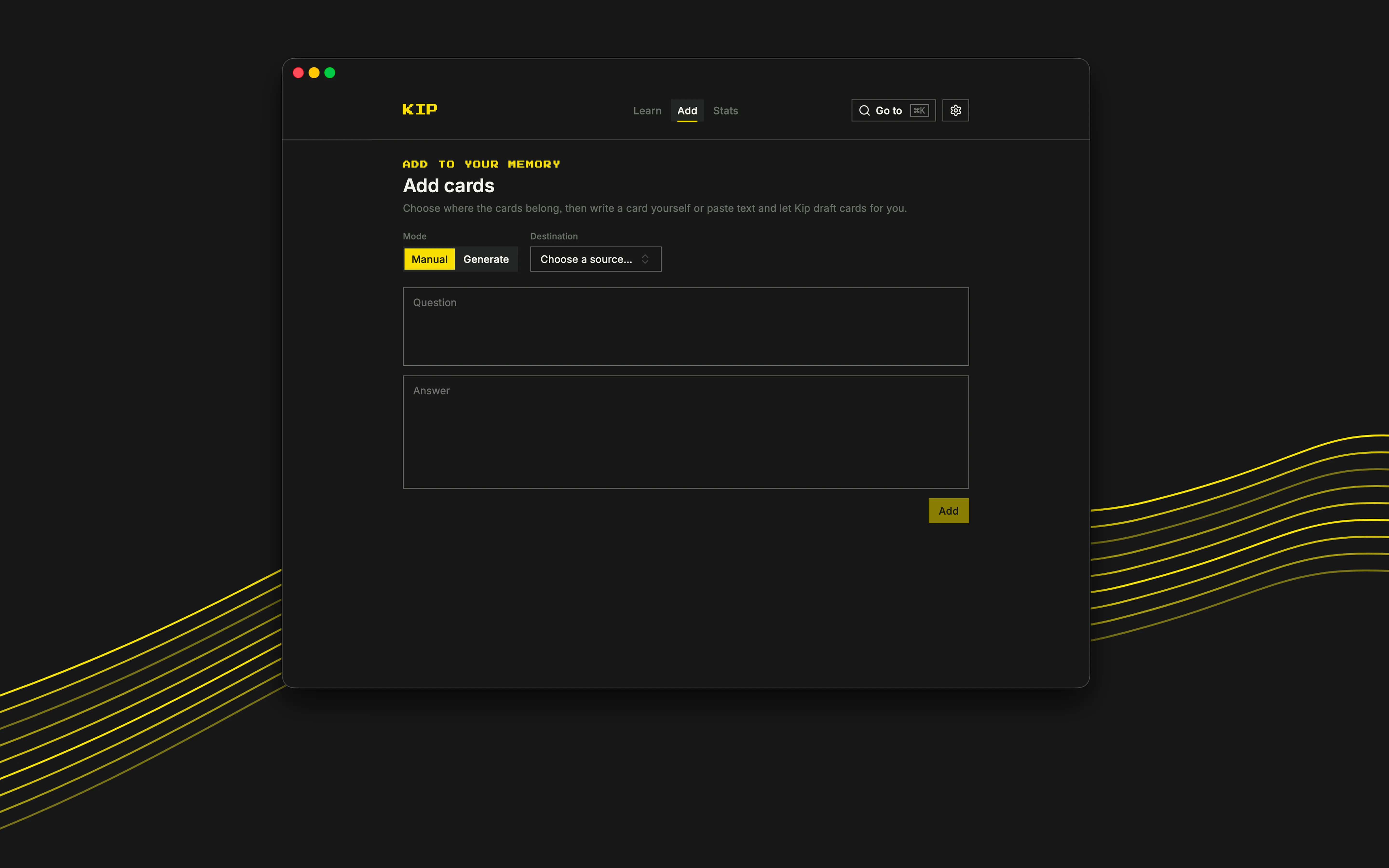Click the Add cards heading
The width and height of the screenshot is (1389, 868).
pos(448,185)
